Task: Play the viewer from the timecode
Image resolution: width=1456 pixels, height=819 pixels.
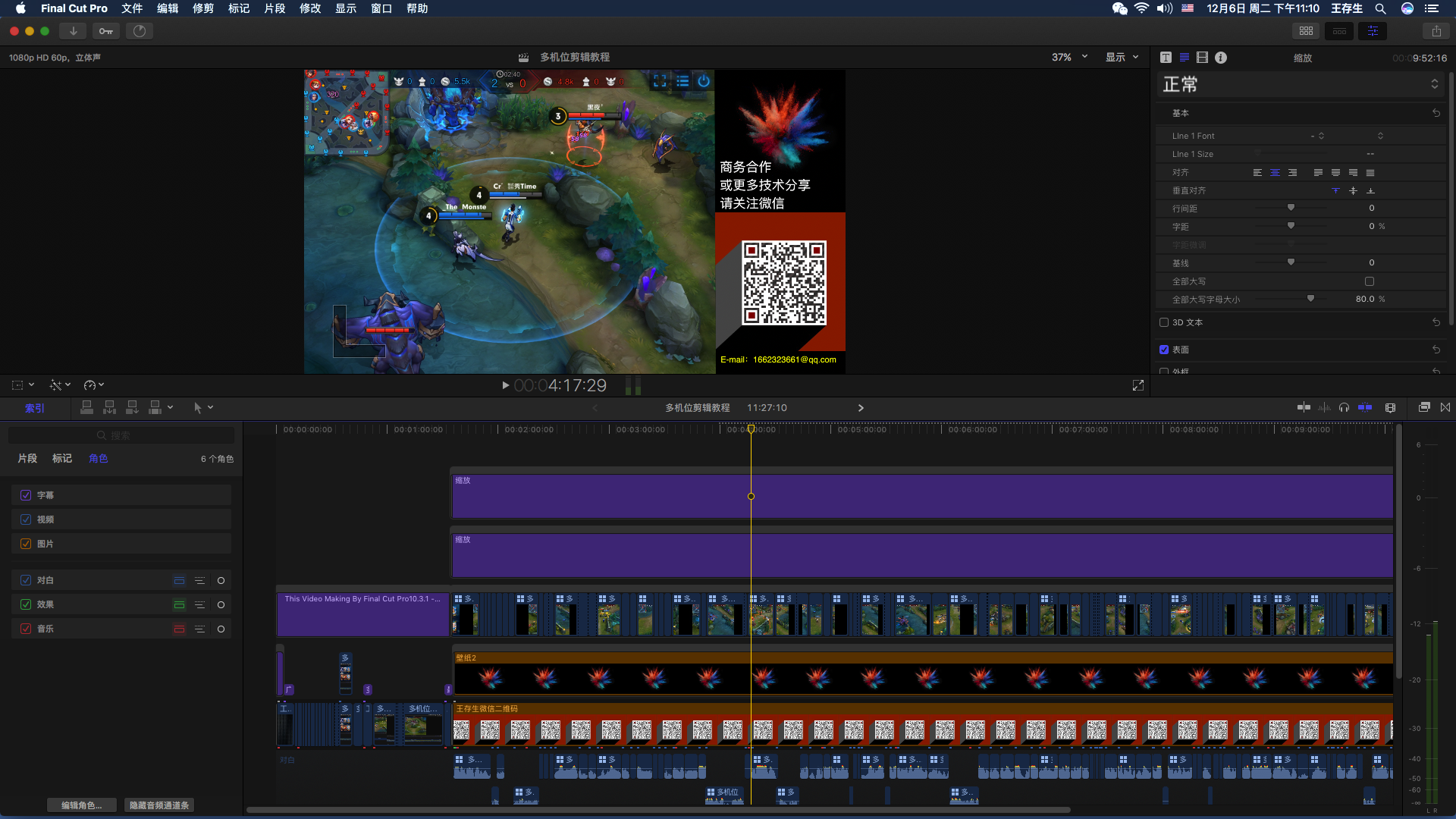Action: click(506, 385)
